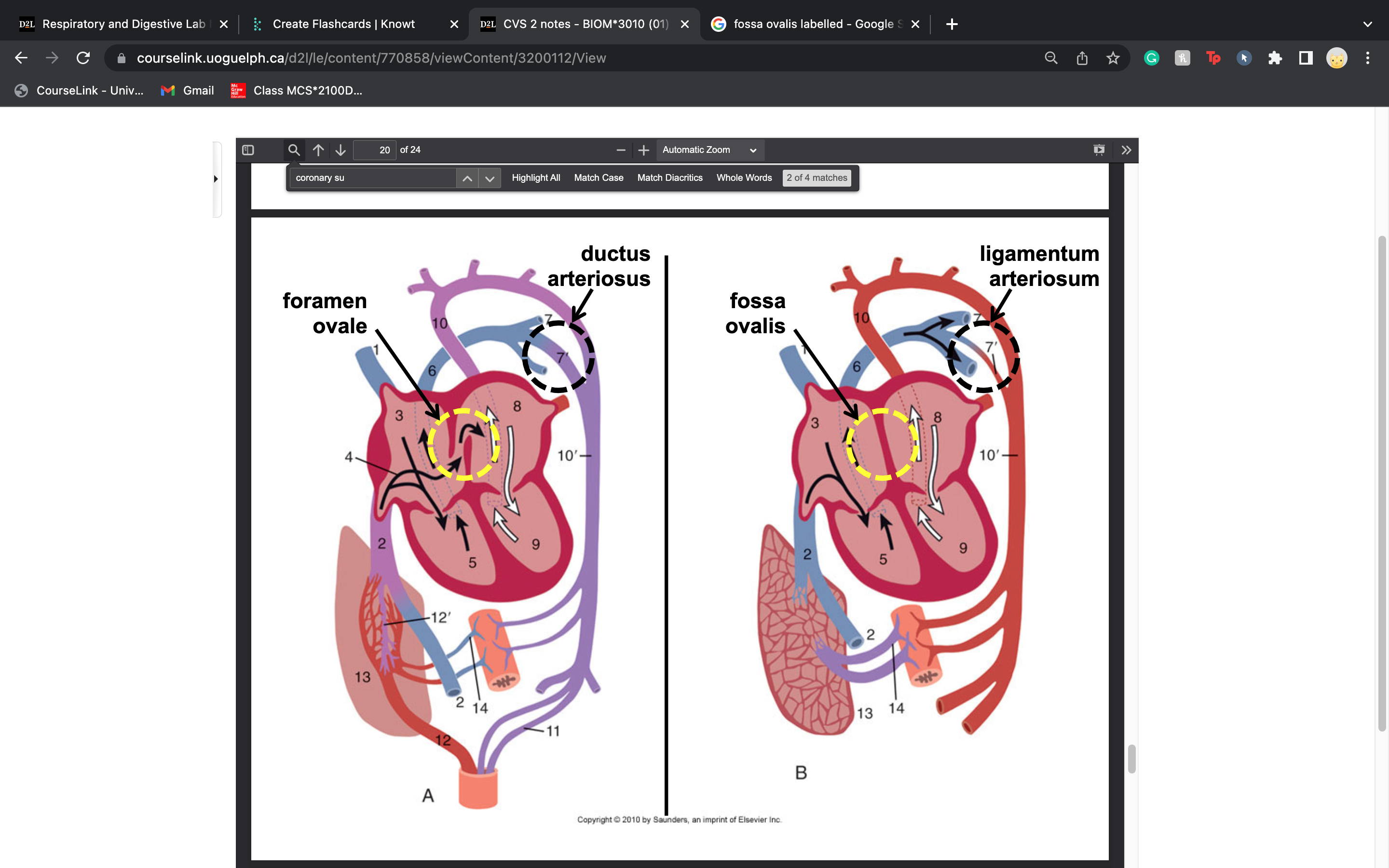
Task: Bookmark this page with the star
Action: [1113, 58]
